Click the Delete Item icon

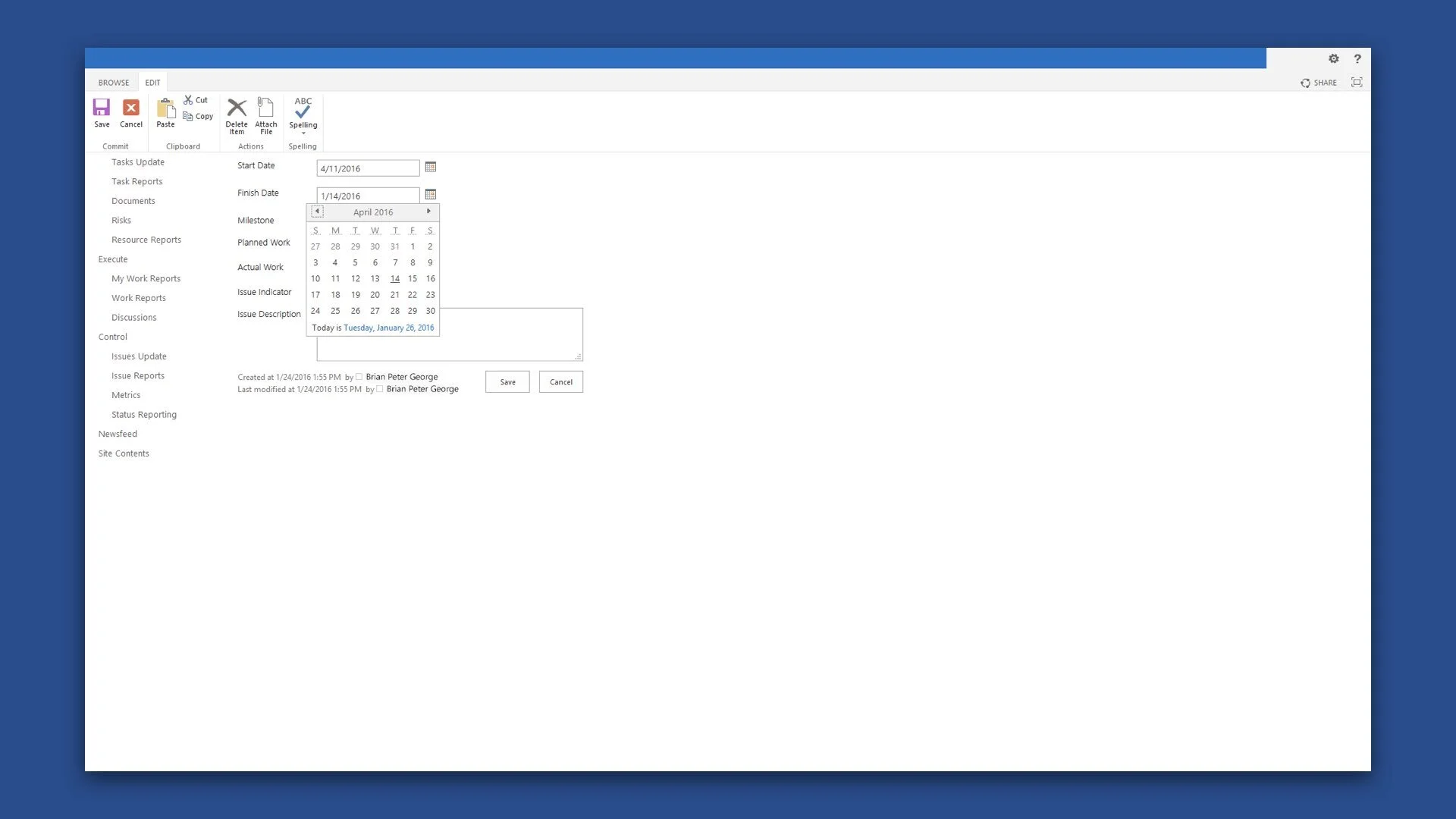[x=237, y=108]
